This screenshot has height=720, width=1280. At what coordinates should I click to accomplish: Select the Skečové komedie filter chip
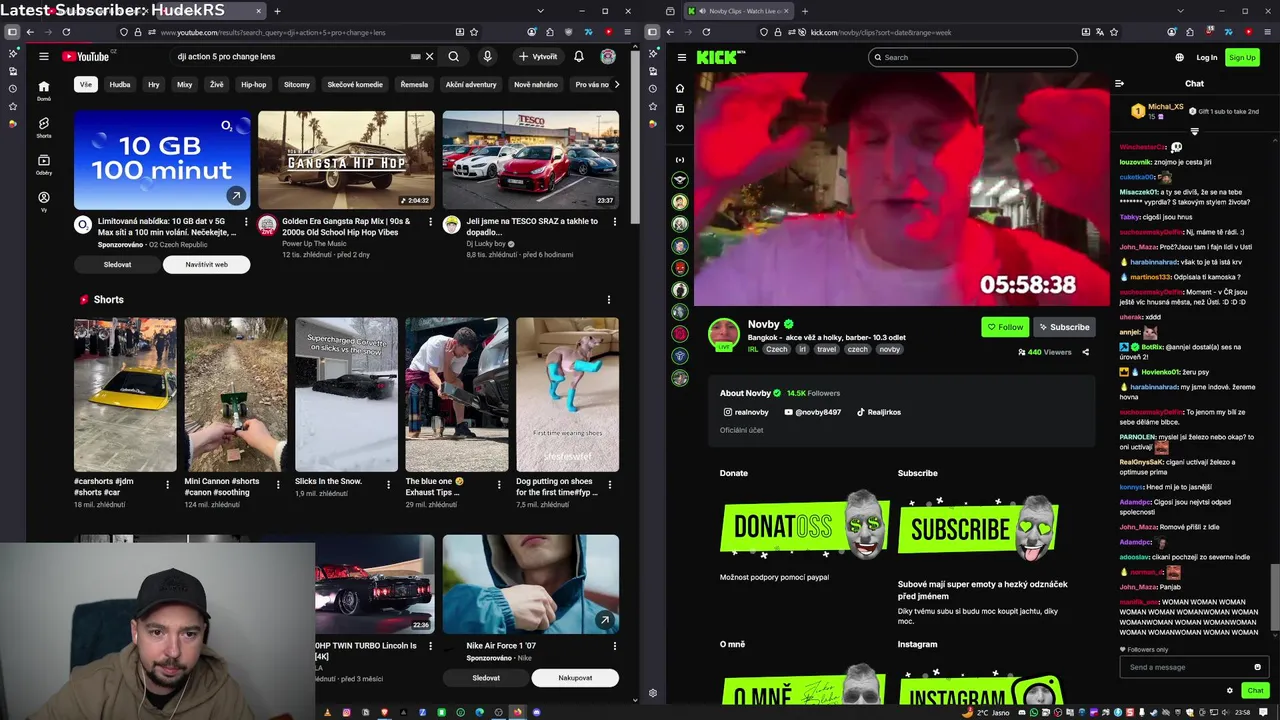(x=355, y=85)
